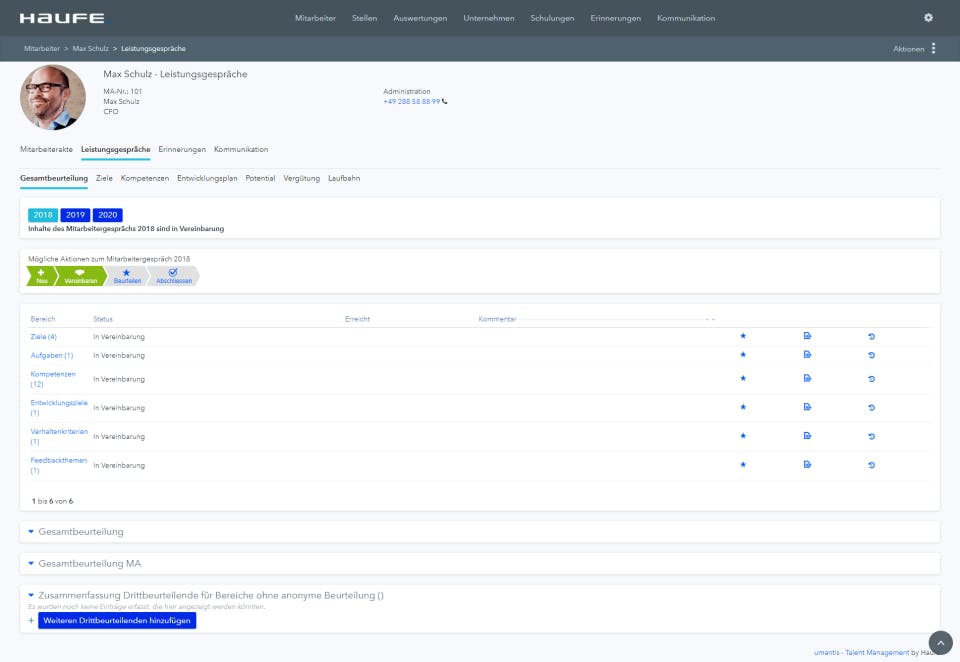Click the star icon in Aufgaben row

(743, 355)
